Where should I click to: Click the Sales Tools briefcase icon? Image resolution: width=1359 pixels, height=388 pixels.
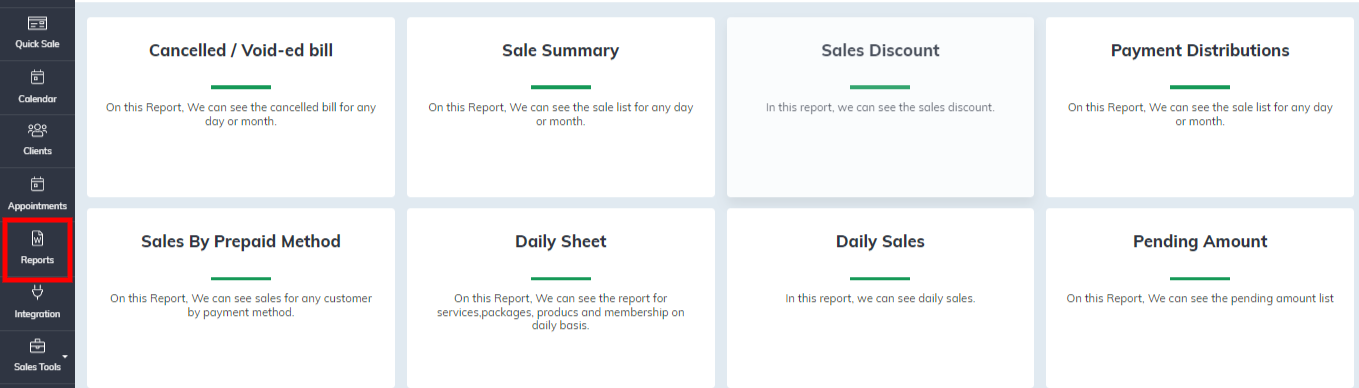click(37, 346)
